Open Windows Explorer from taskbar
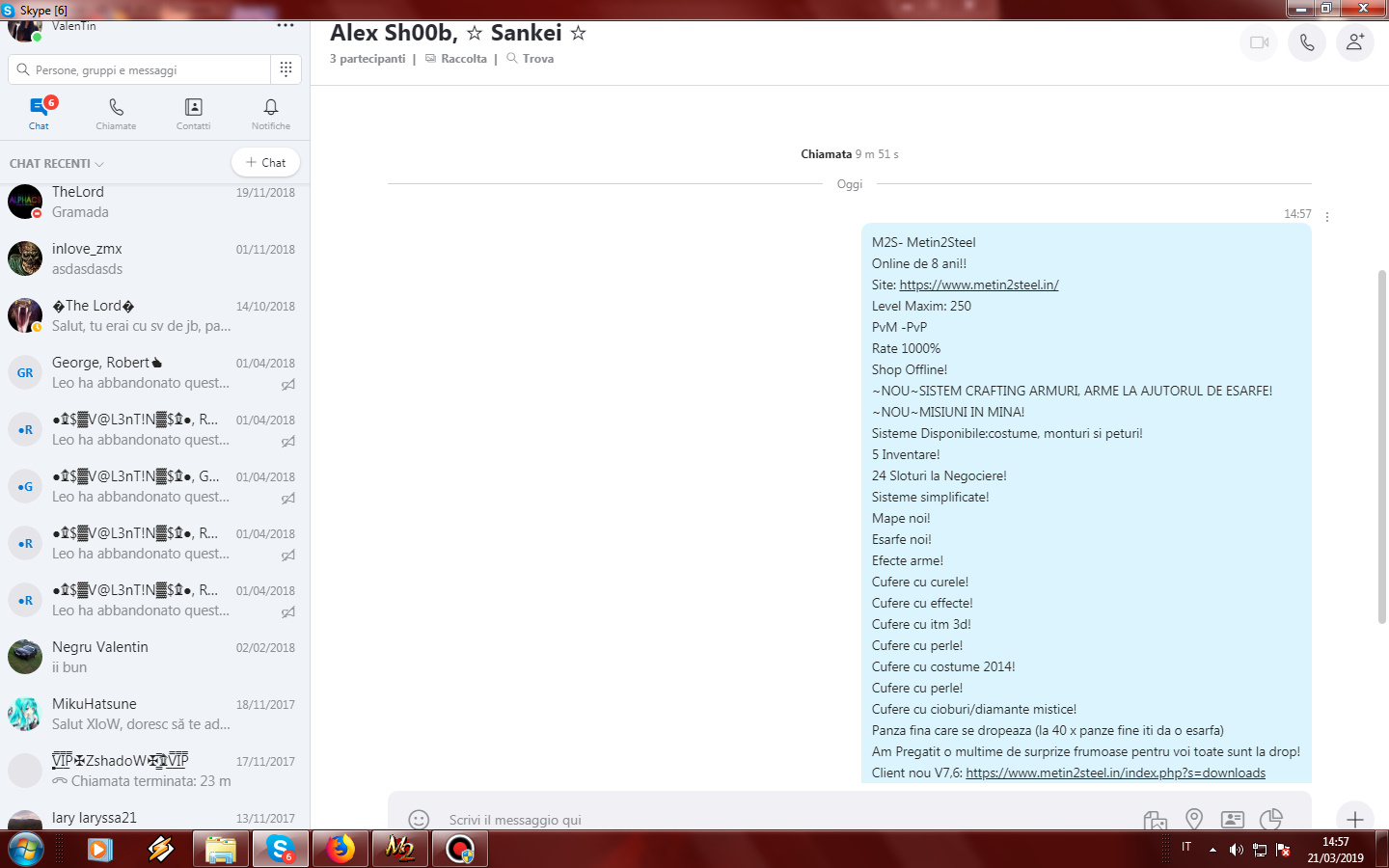The image size is (1389, 868). pyautogui.click(x=221, y=850)
